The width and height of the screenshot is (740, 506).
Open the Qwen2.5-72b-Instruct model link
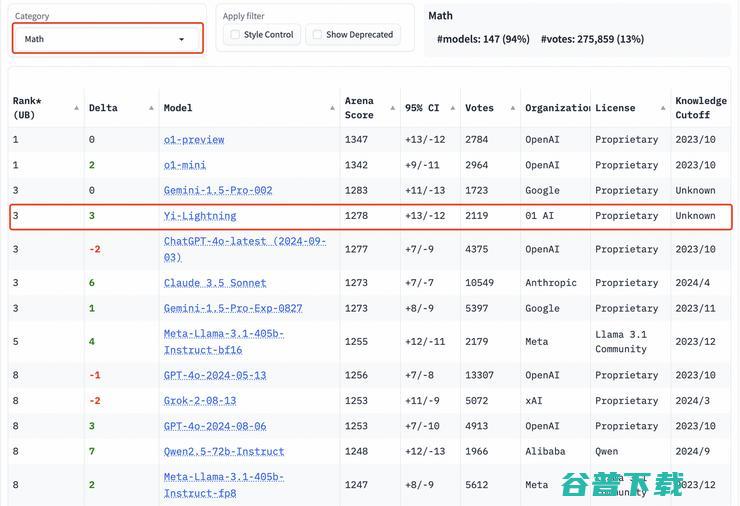coord(224,451)
